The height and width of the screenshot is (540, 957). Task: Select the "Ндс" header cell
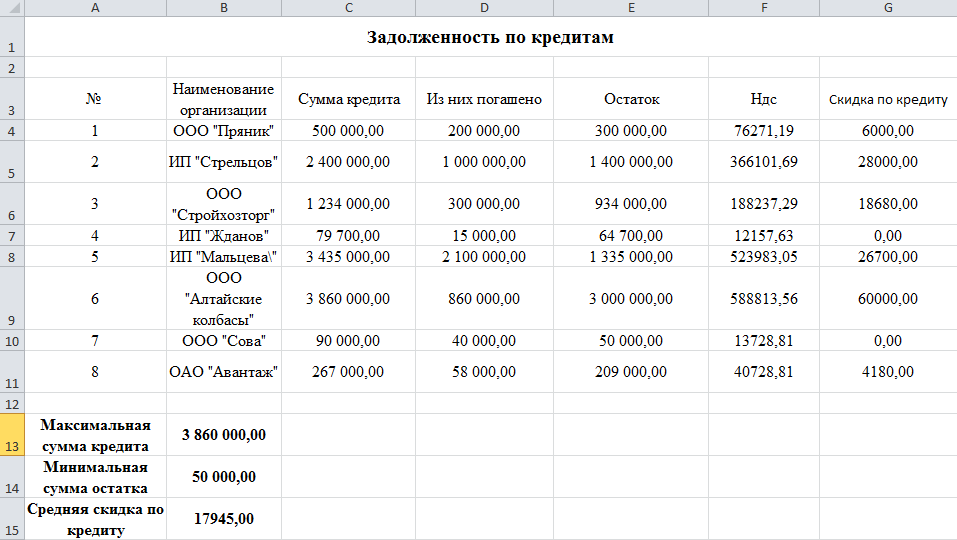764,99
